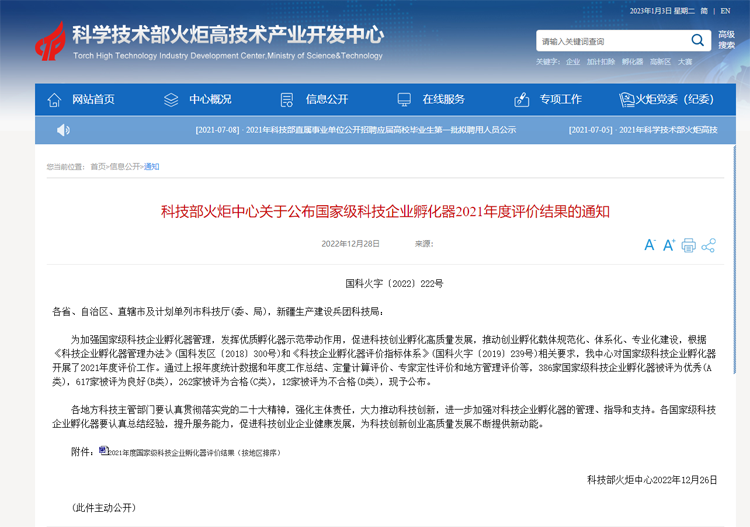Image resolution: width=750 pixels, height=527 pixels.
Task: Increase font size with A+ icon
Action: tap(669, 245)
